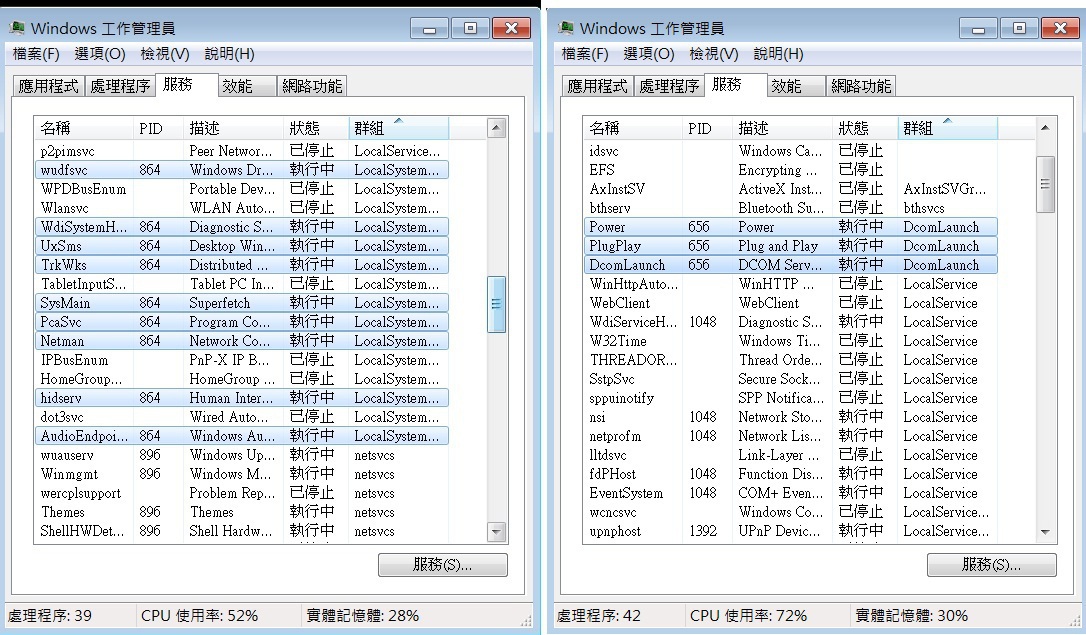
Task: Click scroll up arrow in left window list
Action: coord(497,127)
